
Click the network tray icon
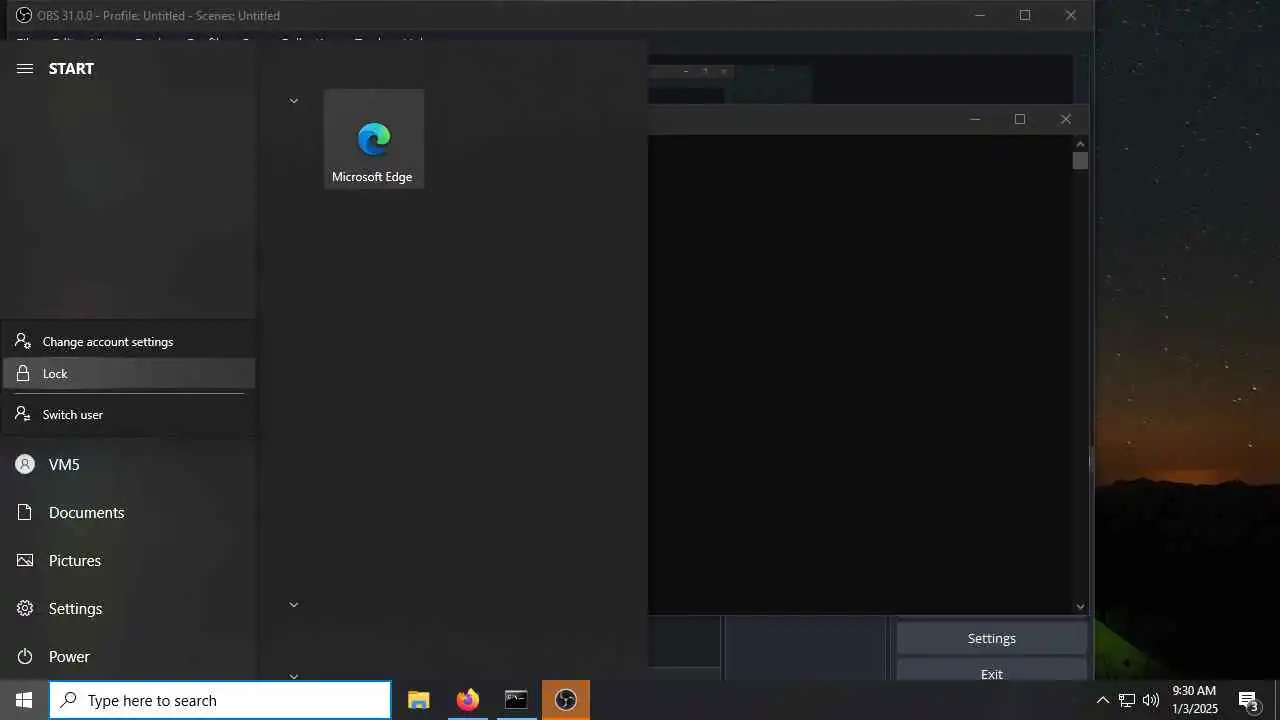pos(1127,700)
